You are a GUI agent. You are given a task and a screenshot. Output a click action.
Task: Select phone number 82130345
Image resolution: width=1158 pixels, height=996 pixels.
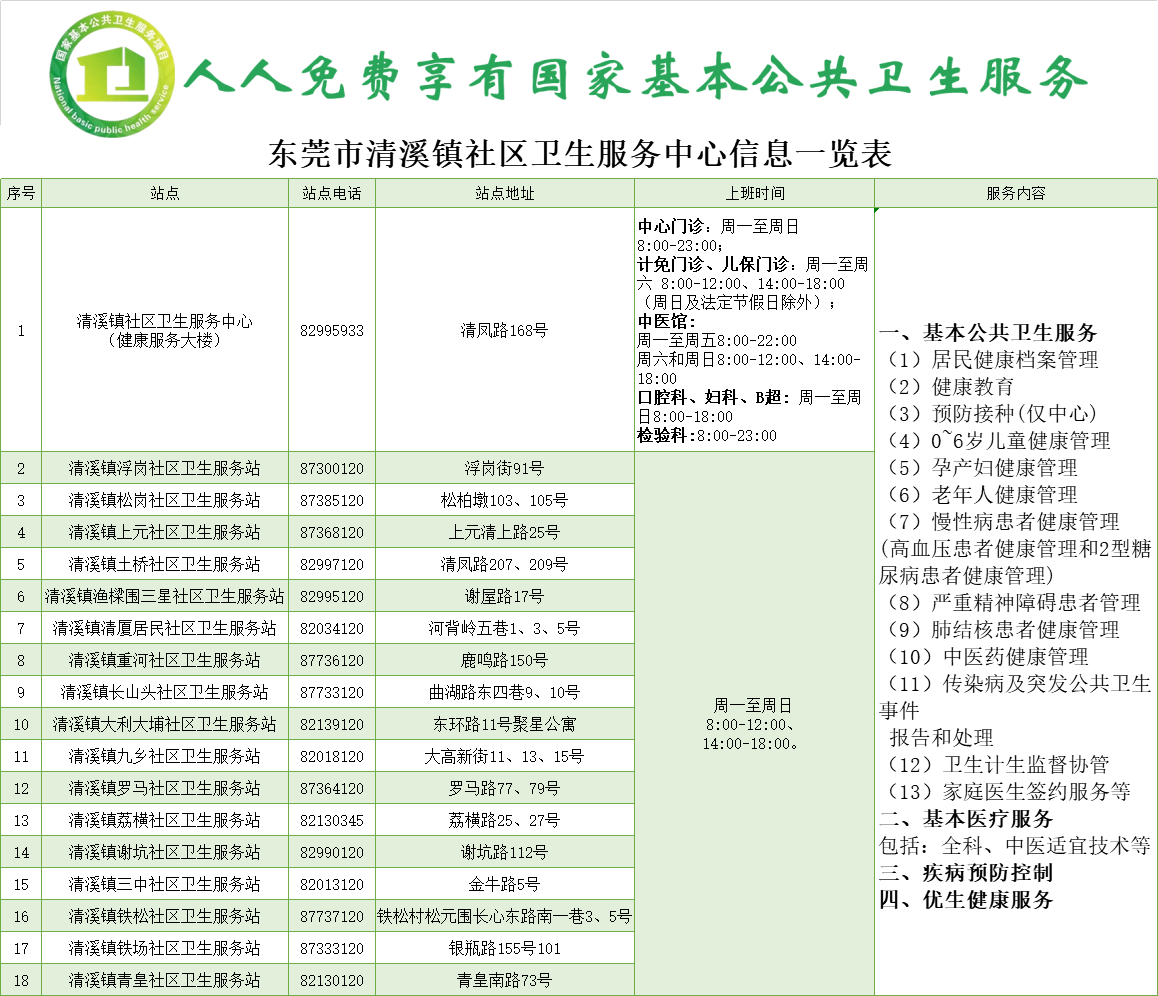(x=332, y=821)
